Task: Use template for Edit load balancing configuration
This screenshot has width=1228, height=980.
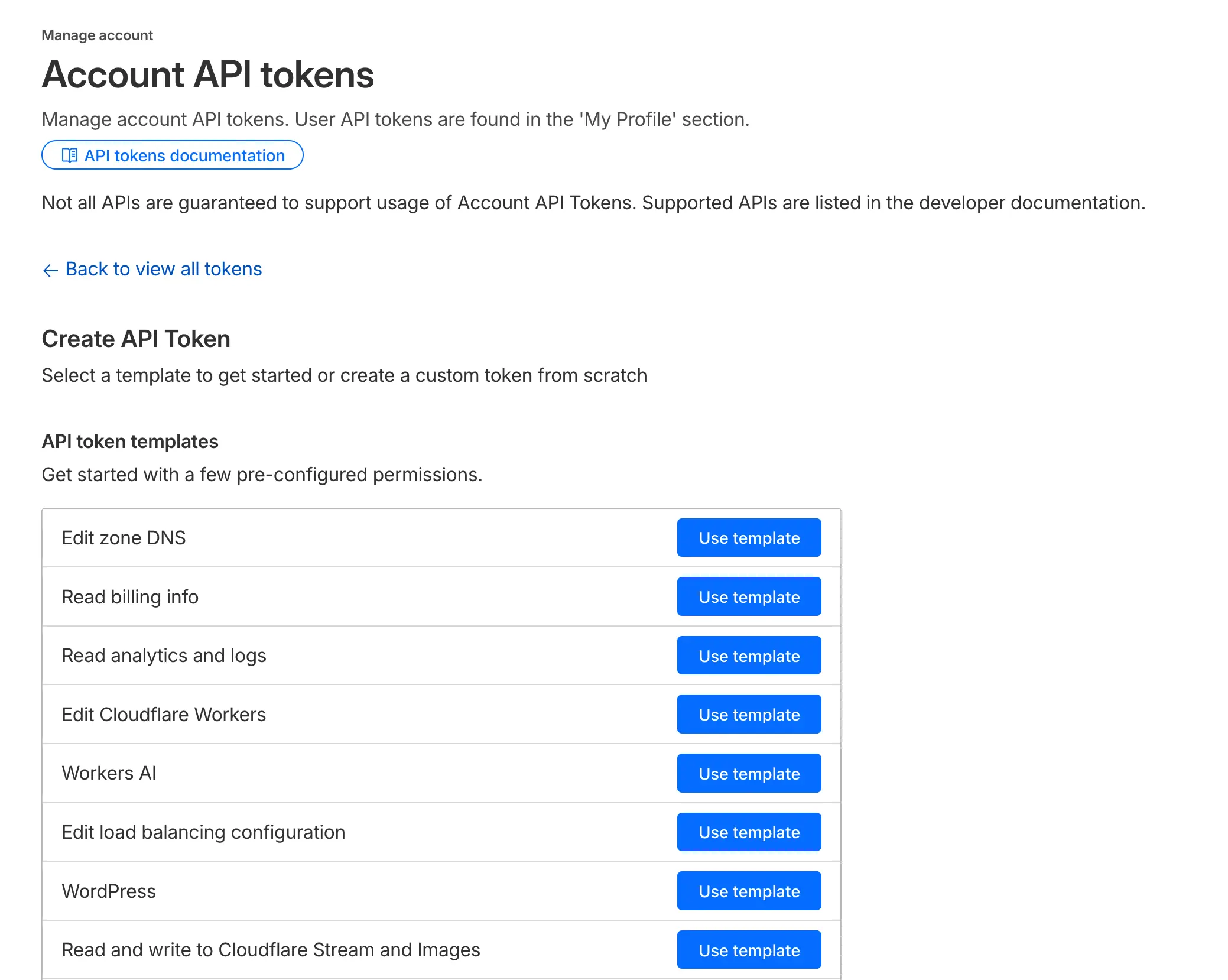Action: tap(748, 832)
